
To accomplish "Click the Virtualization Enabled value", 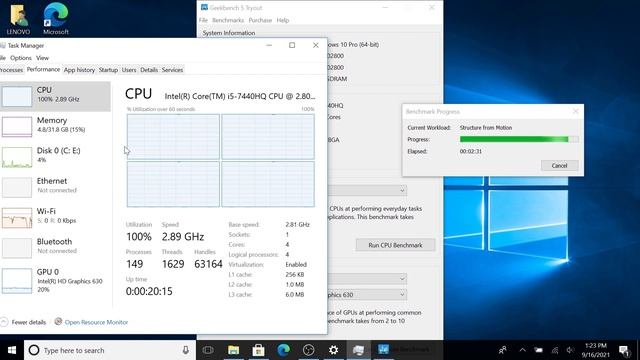I will point(296,264).
